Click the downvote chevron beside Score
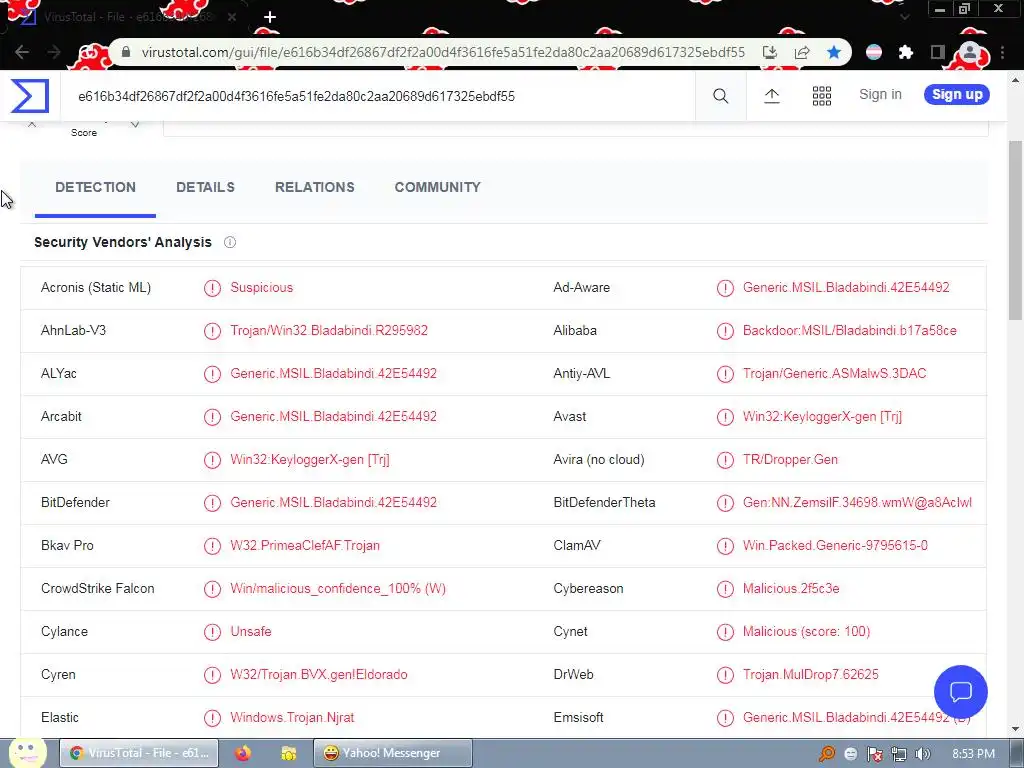 click(x=135, y=124)
